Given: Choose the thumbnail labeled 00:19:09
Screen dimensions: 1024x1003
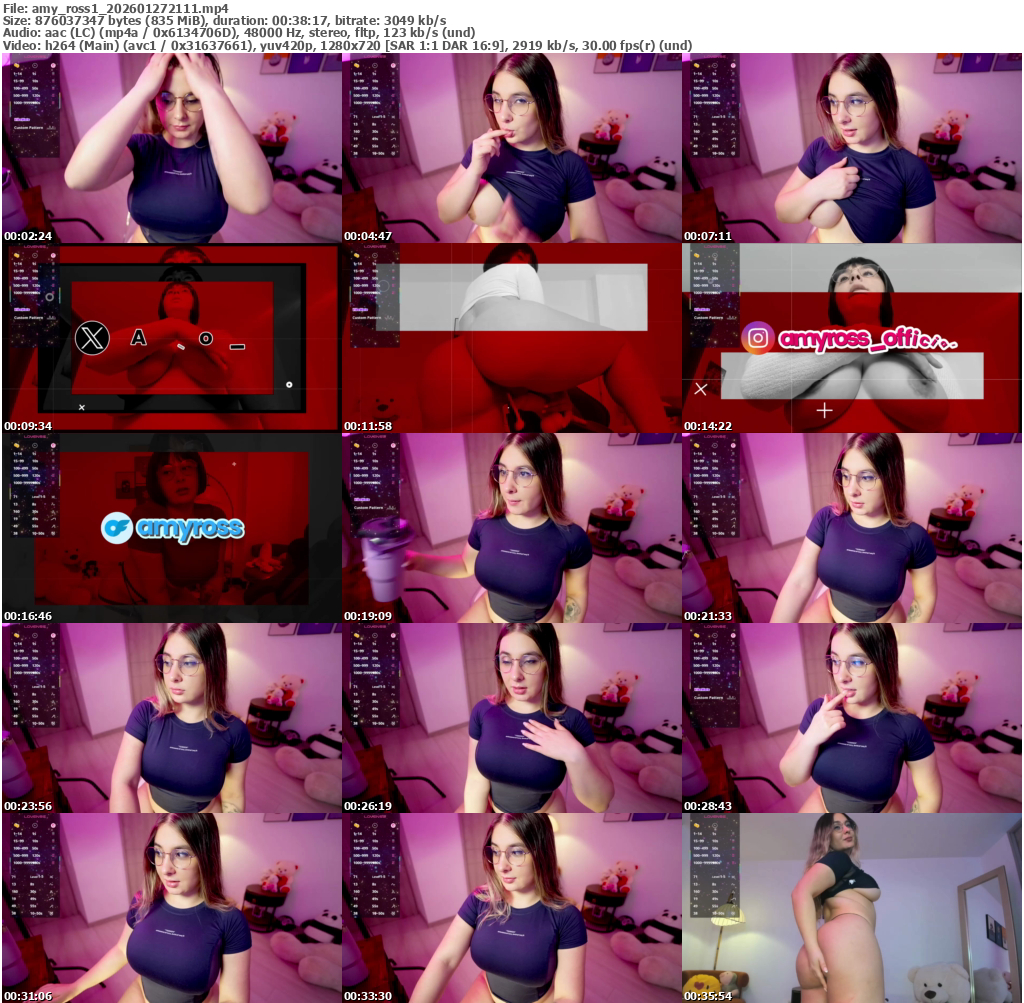Looking at the screenshot, I should pyautogui.click(x=511, y=528).
